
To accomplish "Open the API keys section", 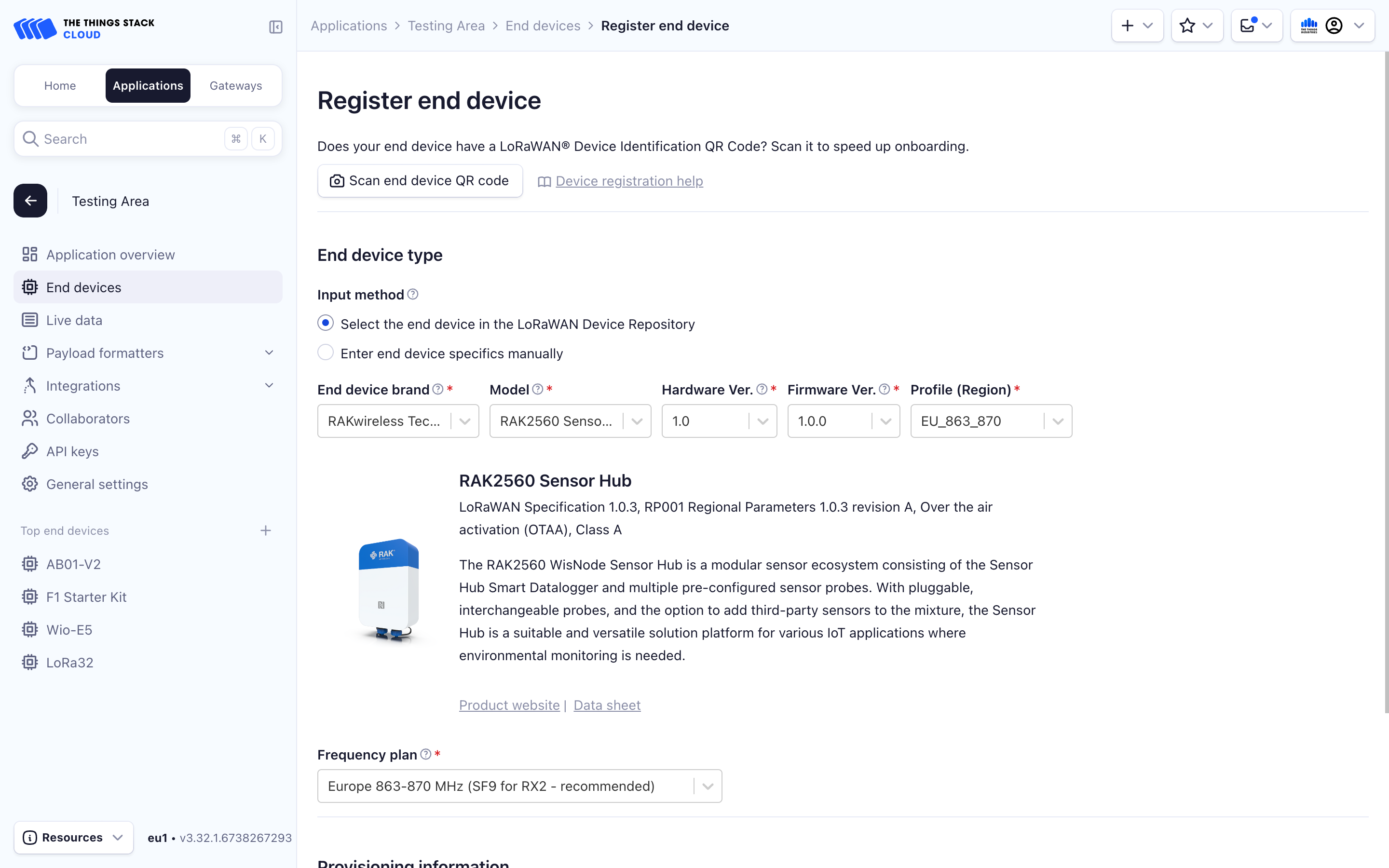I will tap(72, 451).
